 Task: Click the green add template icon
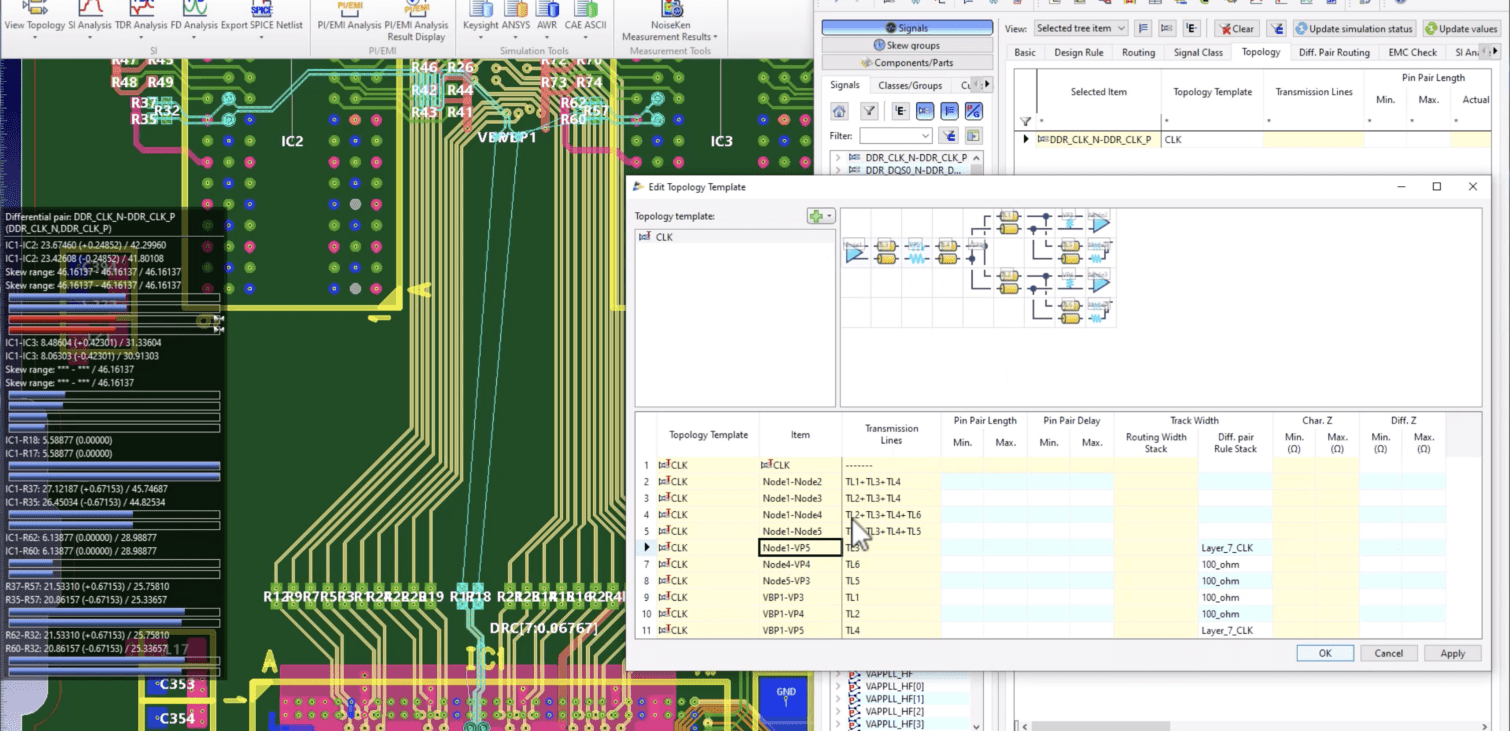click(x=816, y=216)
